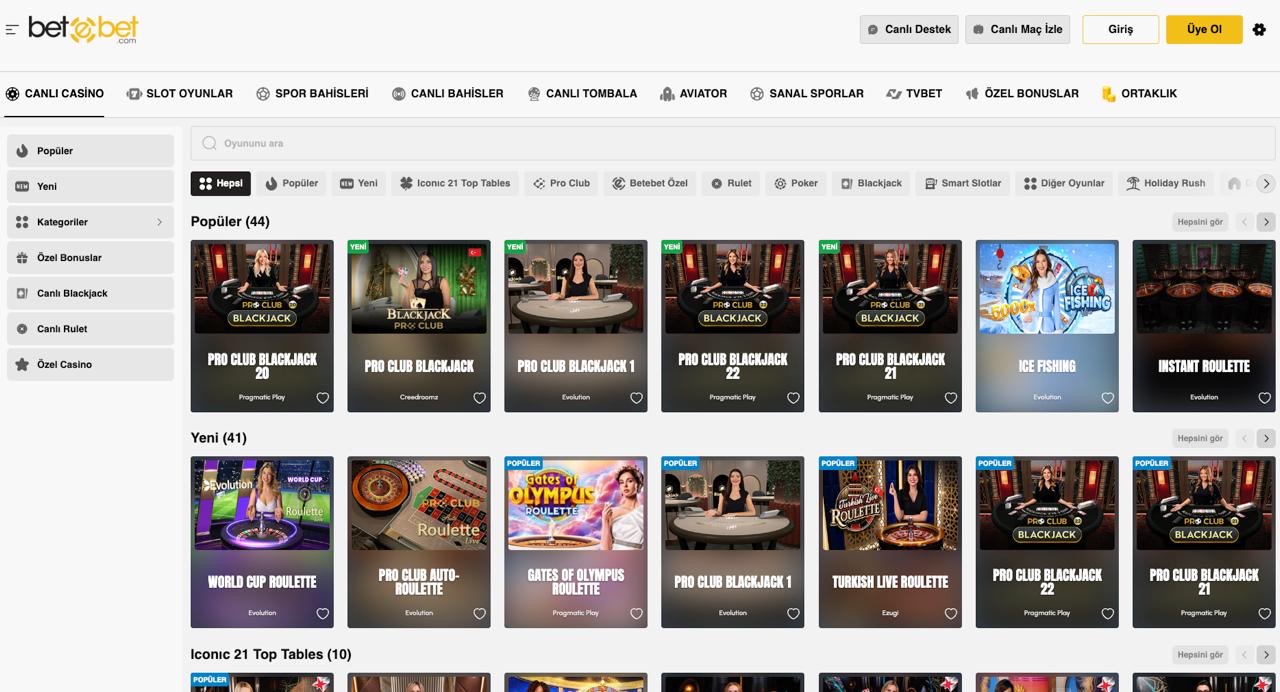Viewport: 1280px width, 692px height.
Task: Open the hamburger menu beside the logo
Action: (x=12, y=30)
